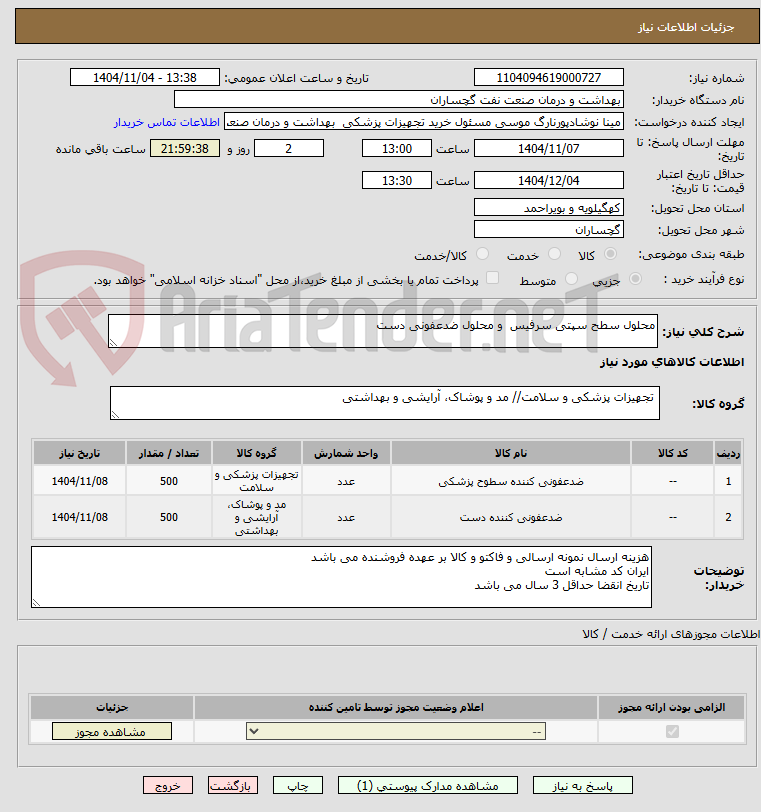
Task: Click the کد کالا column header
Action: pyautogui.click(x=672, y=453)
